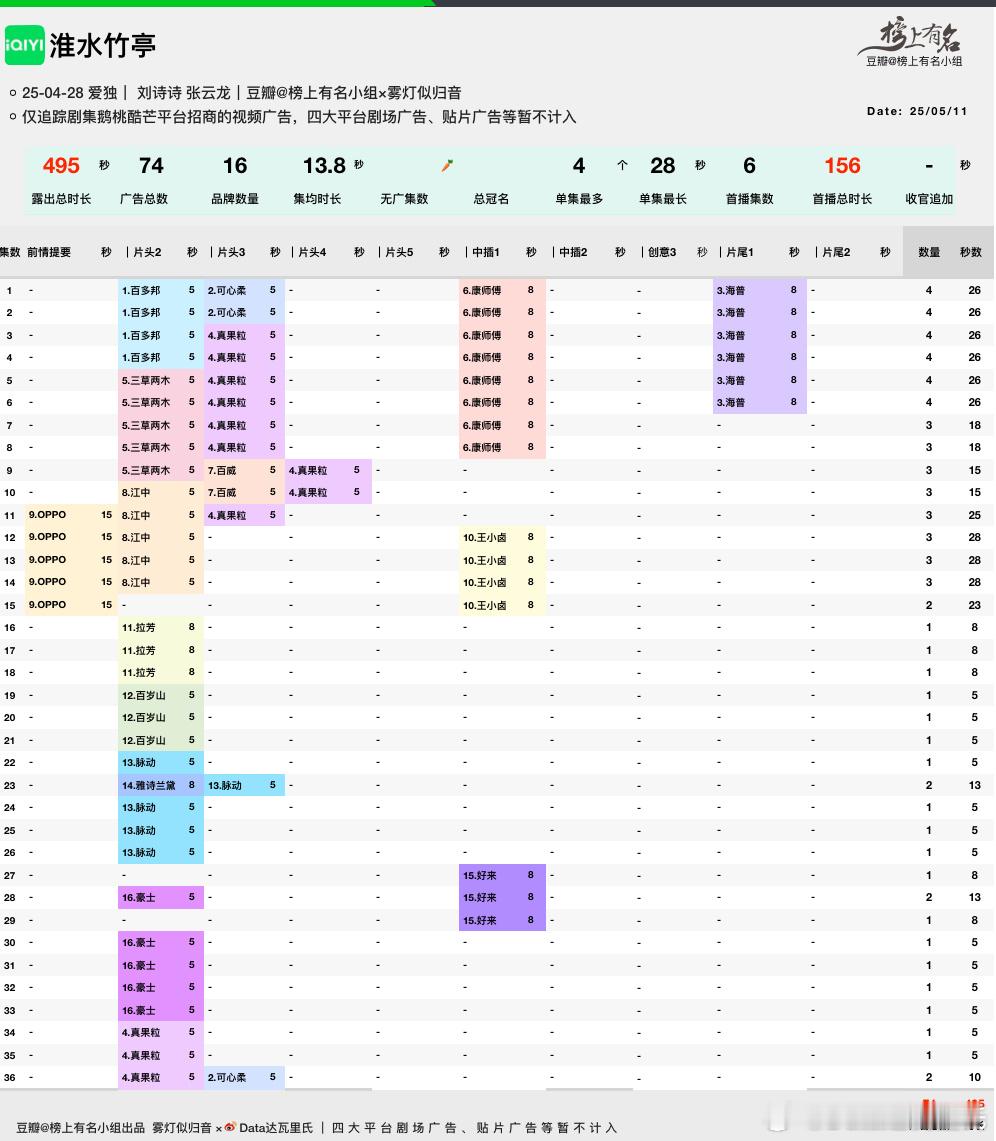Click the 广告总数 label

(x=144, y=199)
